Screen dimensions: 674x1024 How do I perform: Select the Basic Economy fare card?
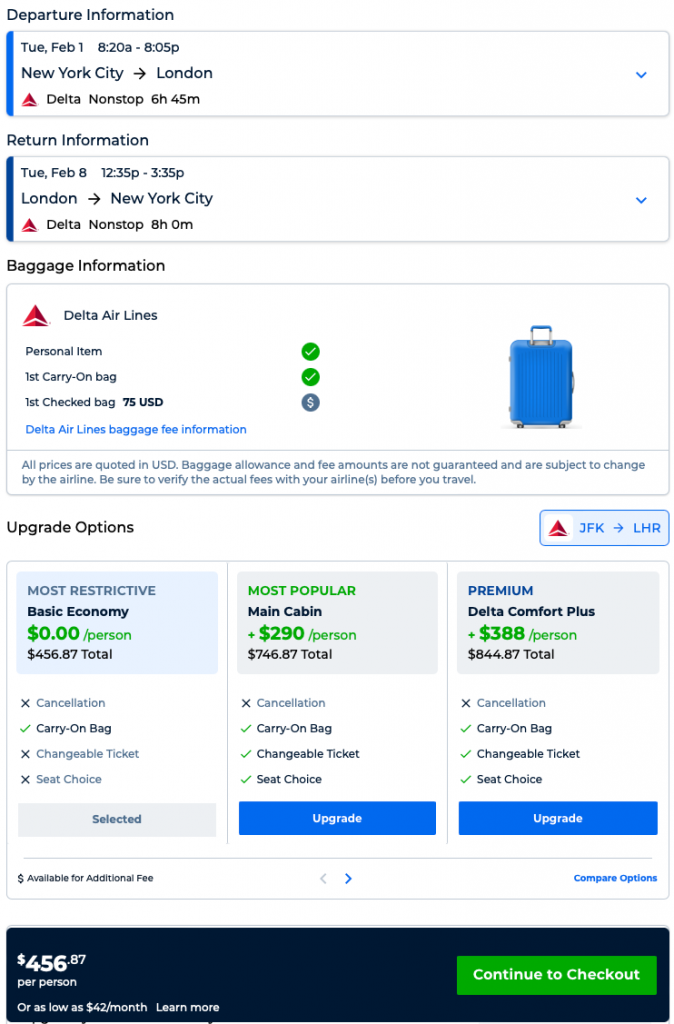pyautogui.click(x=117, y=622)
